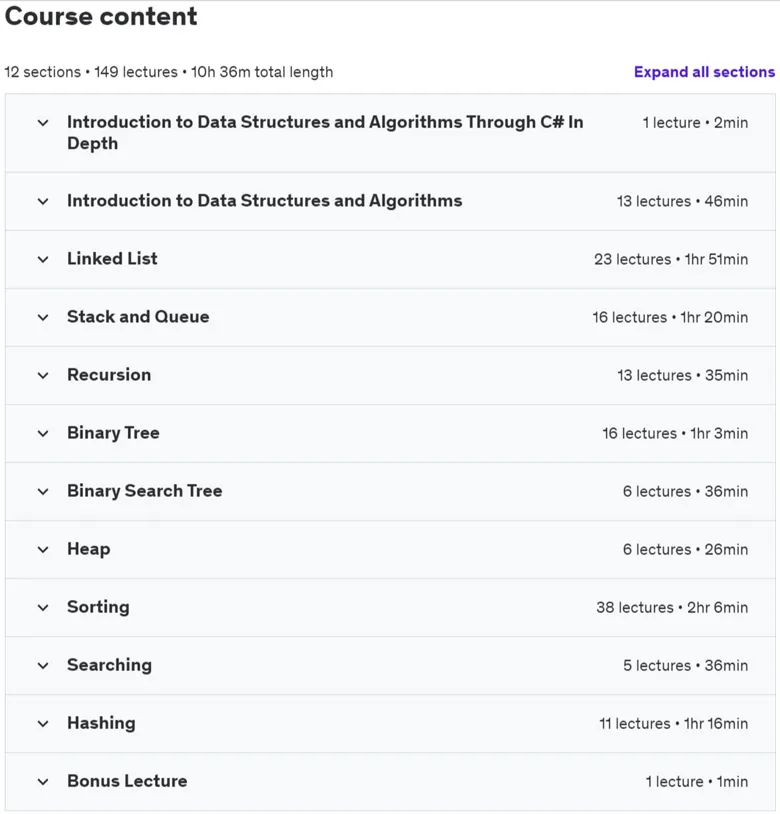
Task: Open the Sorting section chevron
Action: click(43, 608)
